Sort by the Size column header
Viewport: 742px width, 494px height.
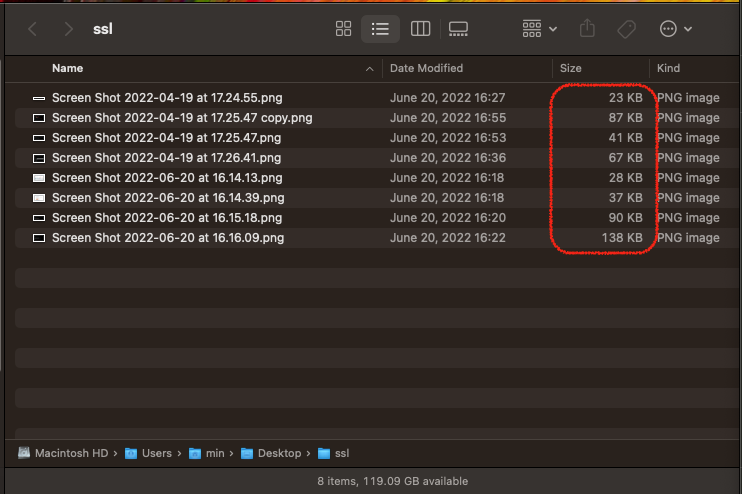pos(571,68)
